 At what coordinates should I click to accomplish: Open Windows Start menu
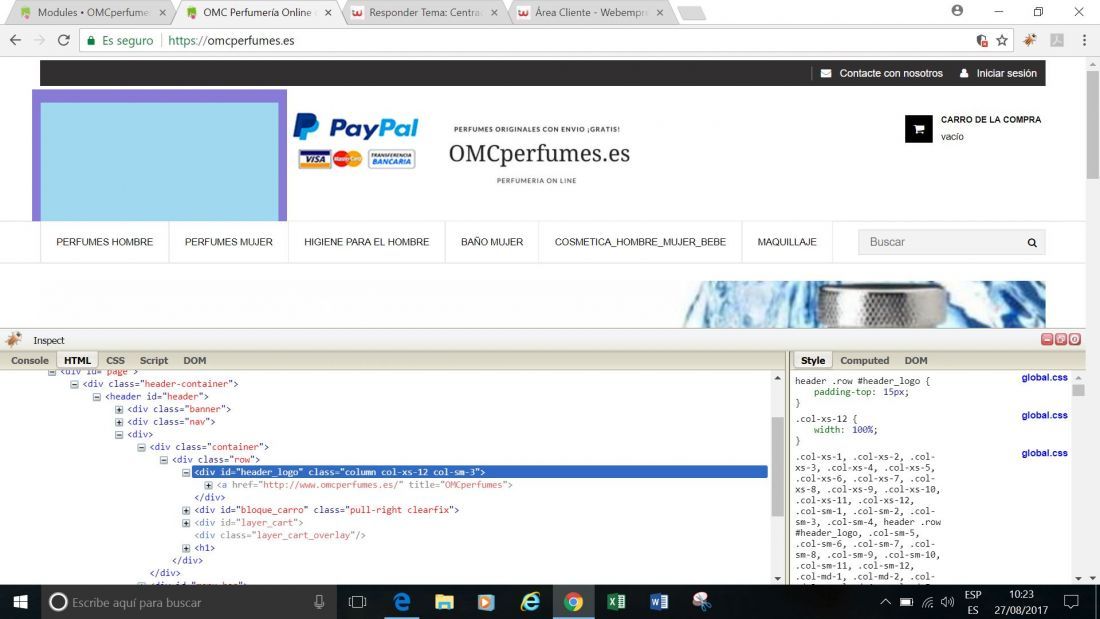pyautogui.click(x=20, y=601)
